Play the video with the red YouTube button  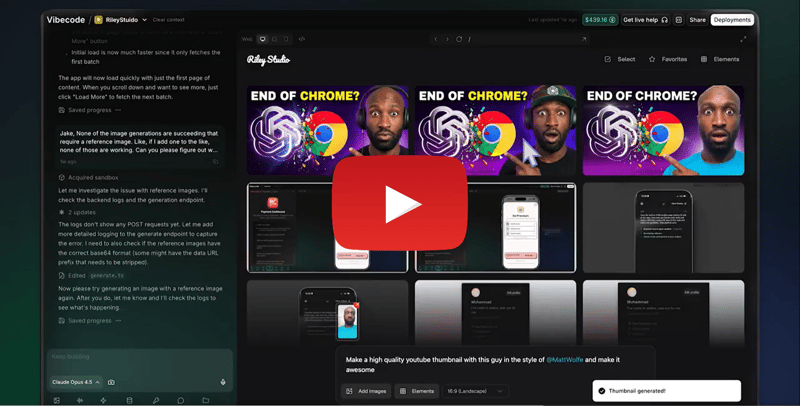click(399, 203)
